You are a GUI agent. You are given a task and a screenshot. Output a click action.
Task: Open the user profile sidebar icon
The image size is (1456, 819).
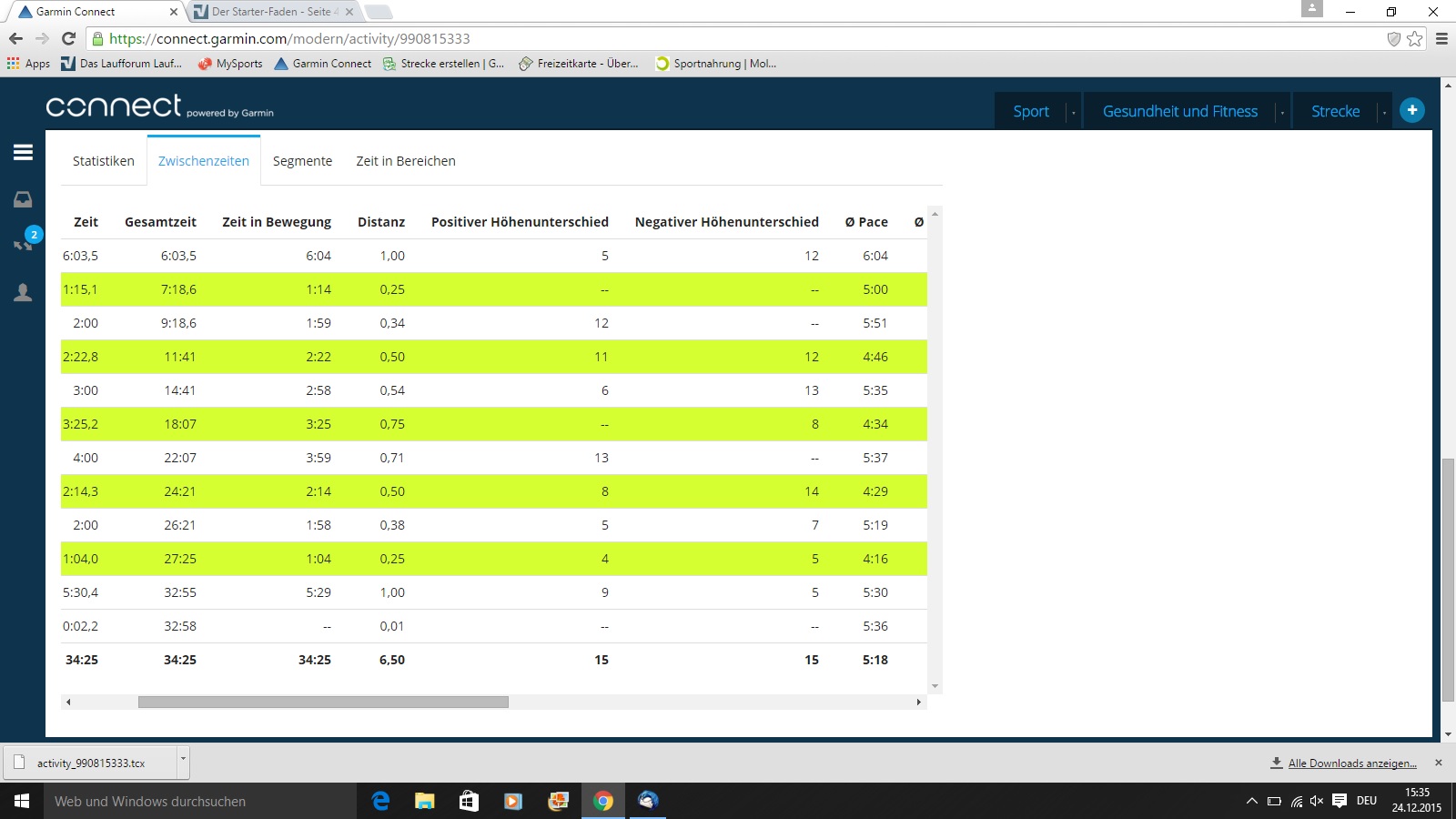pyautogui.click(x=23, y=292)
